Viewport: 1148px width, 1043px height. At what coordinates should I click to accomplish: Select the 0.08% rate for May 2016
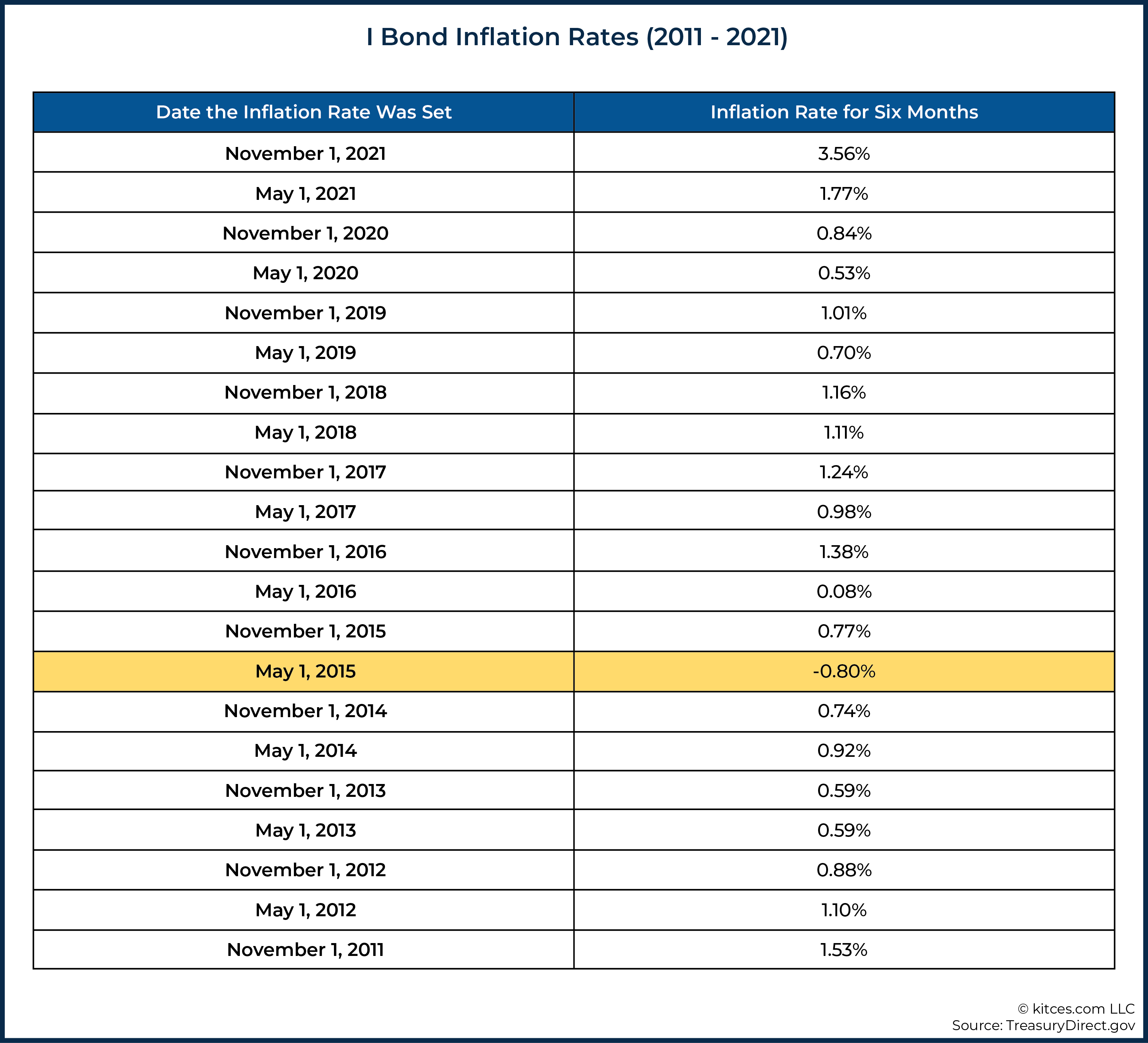(x=844, y=592)
